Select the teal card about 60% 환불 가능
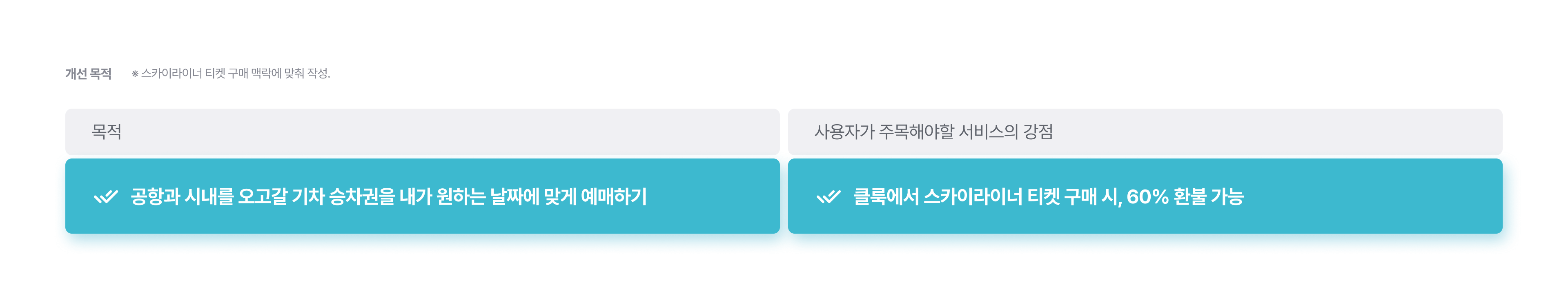The image size is (1568, 299). pos(1144,196)
